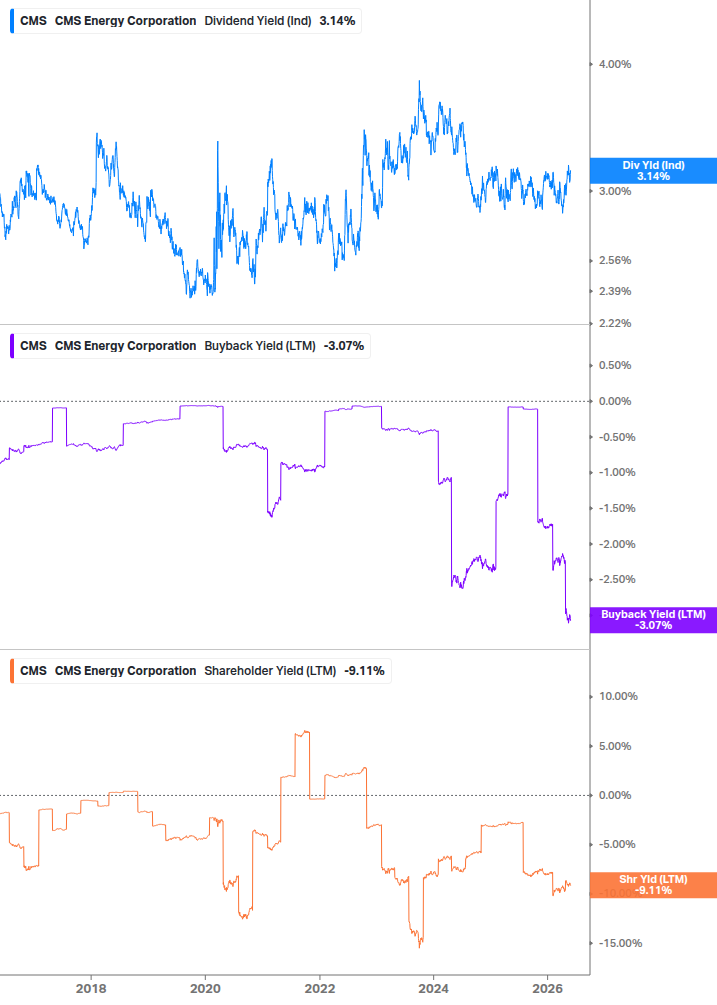This screenshot has height=1005, width=717.
Task: Click the -15.00% shareholder yield axis label
Action: point(620,943)
